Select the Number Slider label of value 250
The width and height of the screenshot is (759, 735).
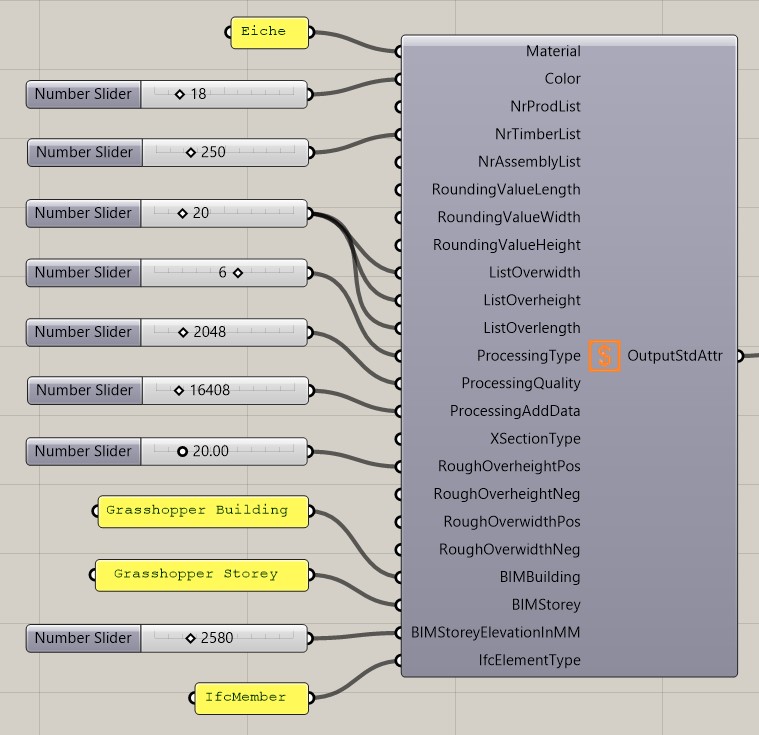pos(85,152)
